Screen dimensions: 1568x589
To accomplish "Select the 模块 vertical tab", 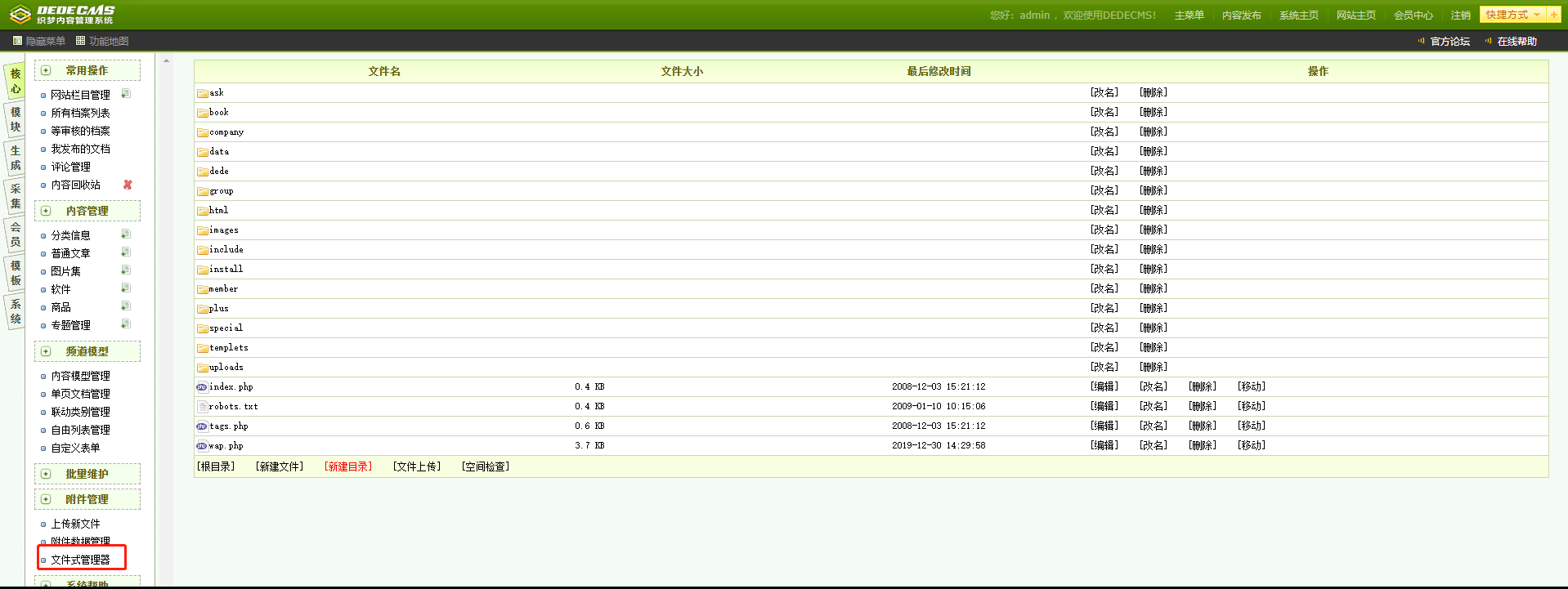I will click(x=15, y=119).
